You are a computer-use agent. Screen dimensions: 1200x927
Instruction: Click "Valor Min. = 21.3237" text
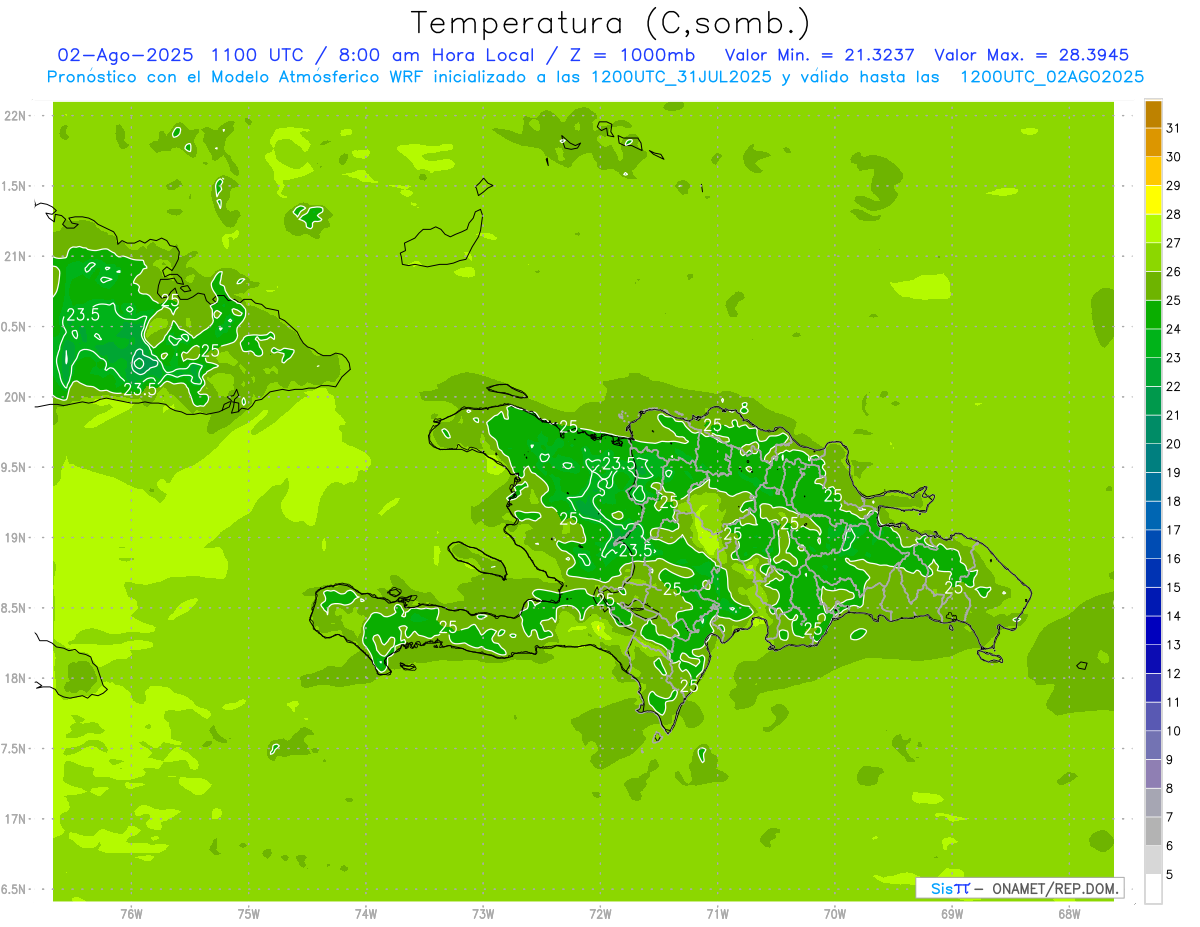pos(820,55)
